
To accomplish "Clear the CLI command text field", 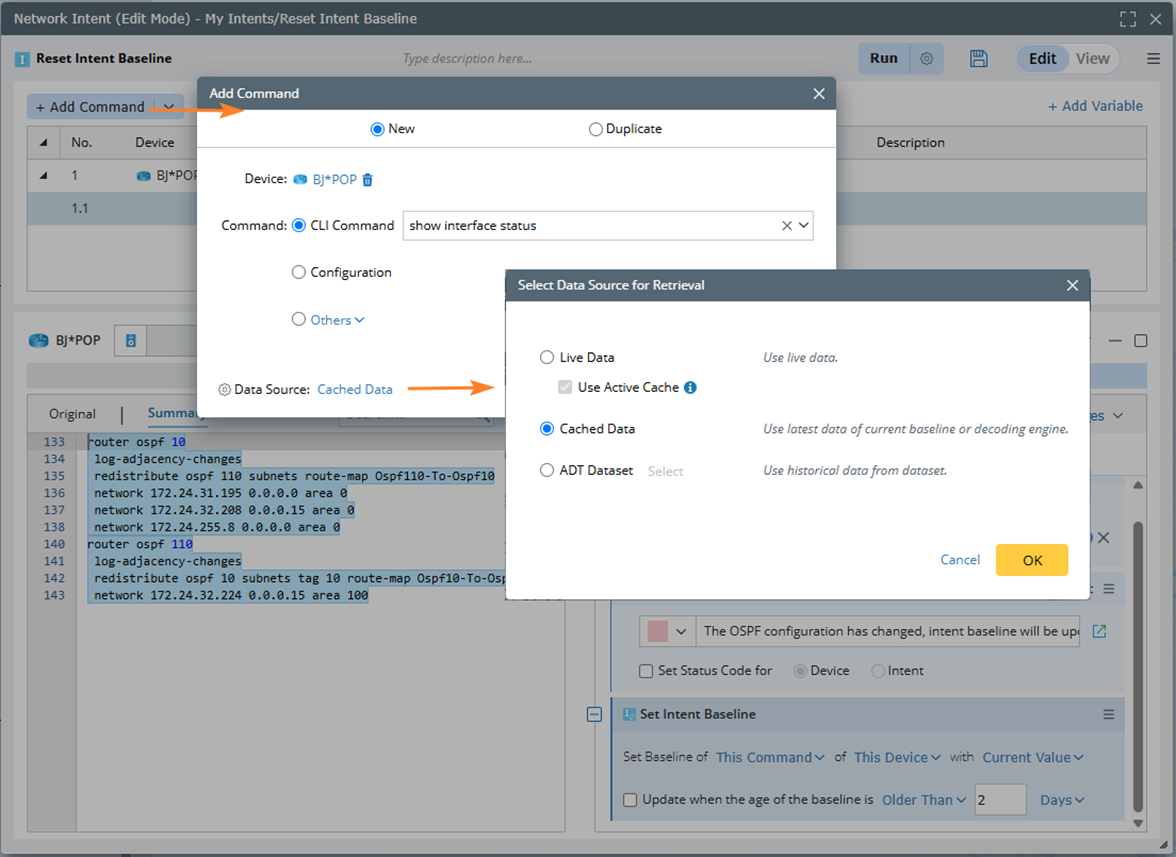I will [x=786, y=226].
